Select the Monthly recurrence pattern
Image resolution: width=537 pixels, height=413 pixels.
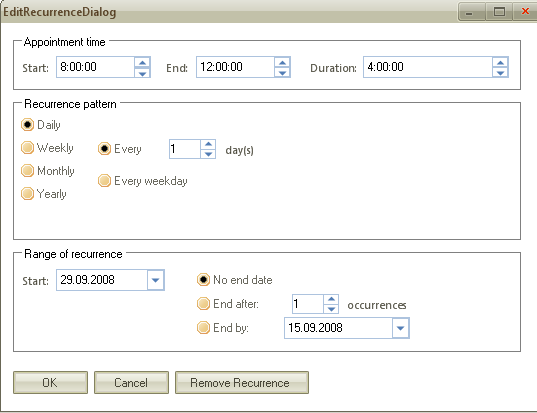(x=48, y=171)
